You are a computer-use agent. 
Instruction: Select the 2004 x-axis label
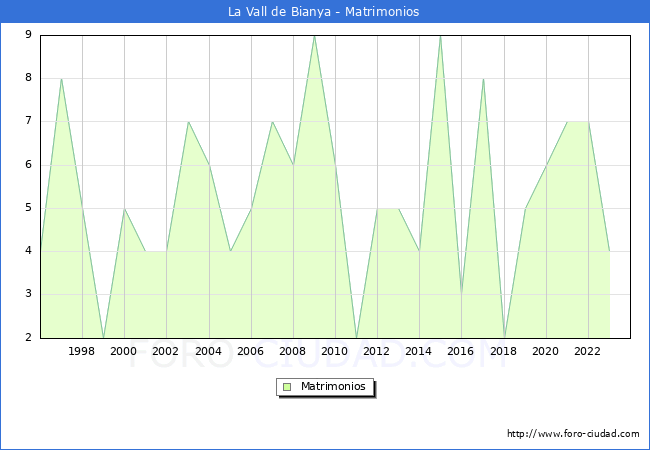pyautogui.click(x=209, y=351)
